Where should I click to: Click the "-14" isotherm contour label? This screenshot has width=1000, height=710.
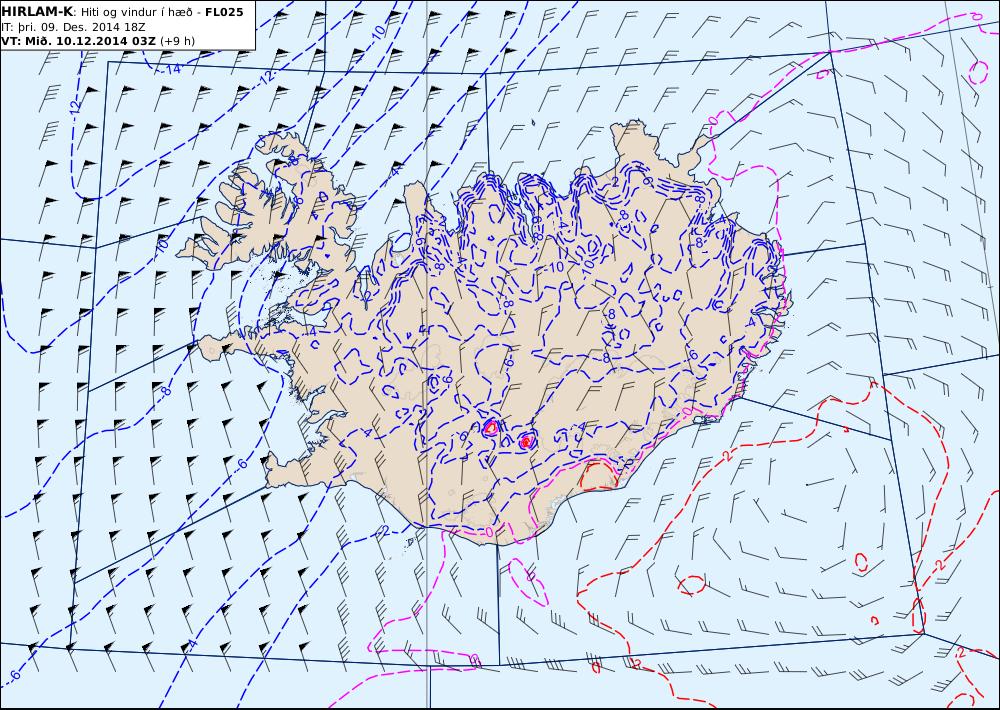point(171,68)
